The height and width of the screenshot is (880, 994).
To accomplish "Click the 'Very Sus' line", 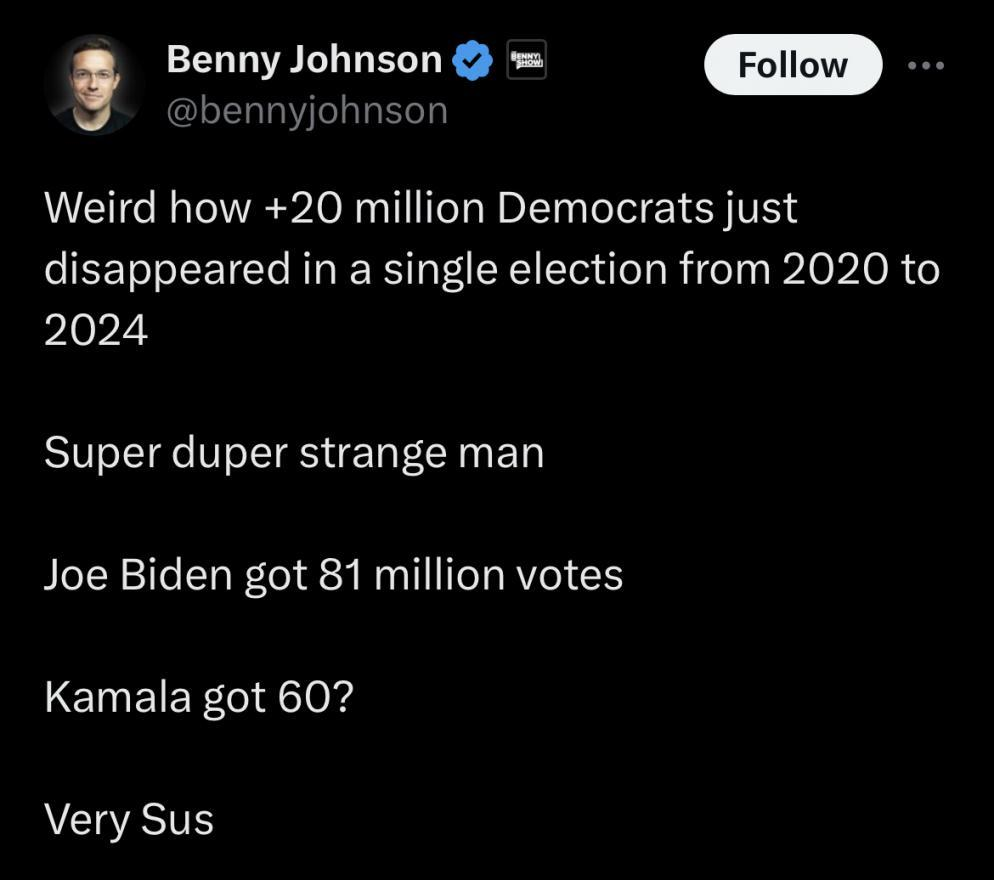I will pyautogui.click(x=129, y=820).
